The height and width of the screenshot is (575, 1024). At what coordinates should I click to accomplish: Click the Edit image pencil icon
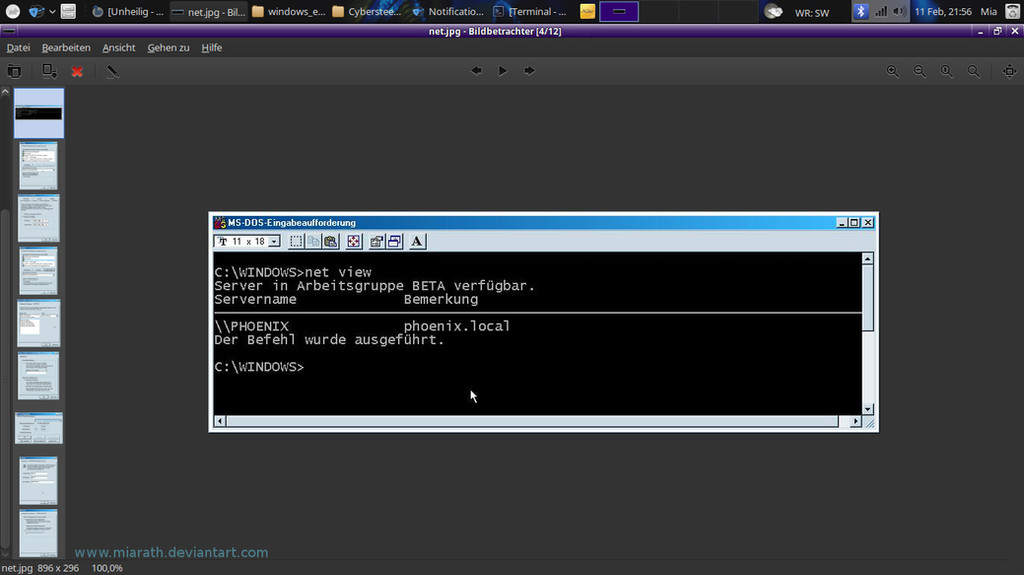[112, 71]
